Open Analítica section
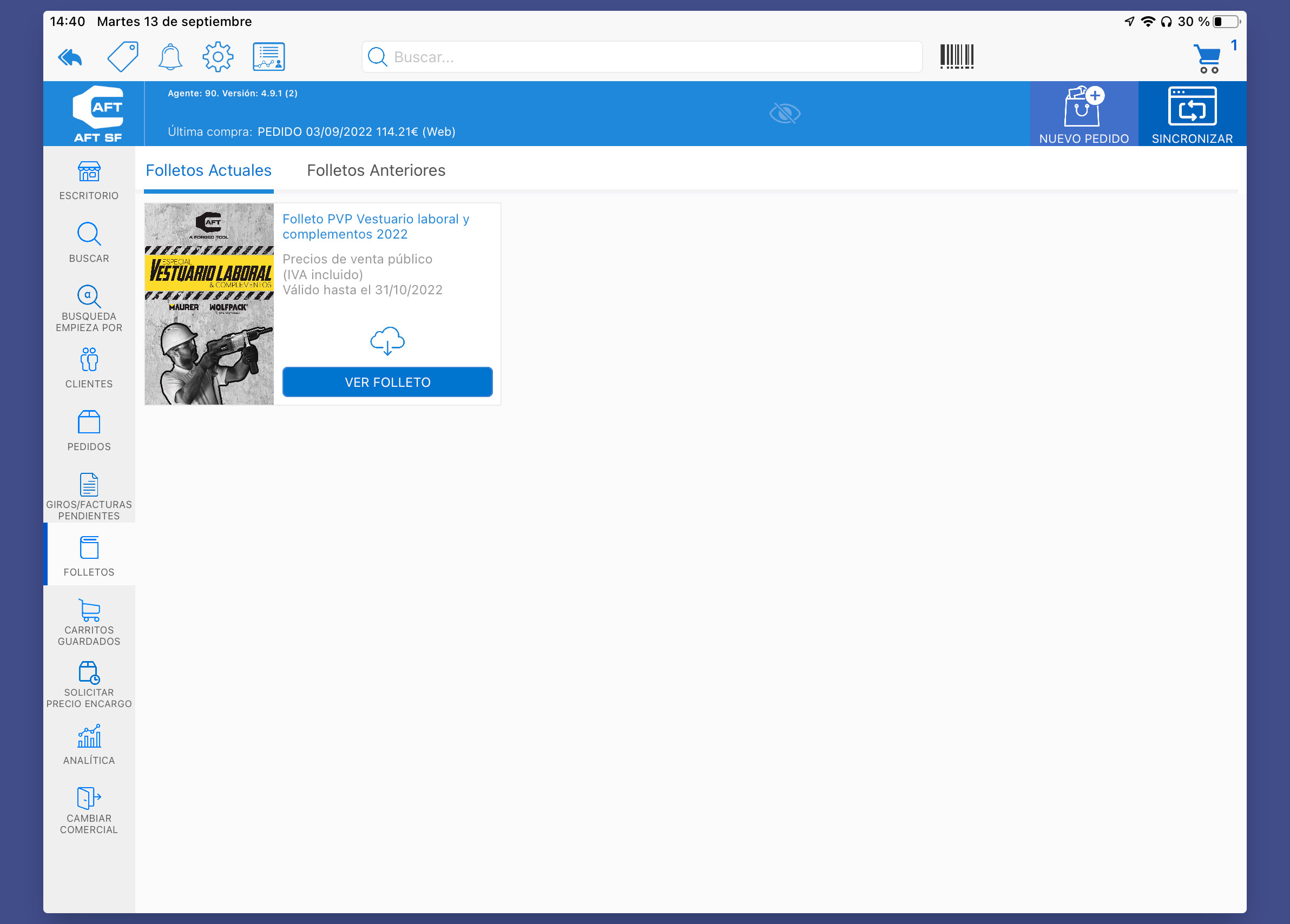Viewport: 1290px width, 924px height. 89,745
